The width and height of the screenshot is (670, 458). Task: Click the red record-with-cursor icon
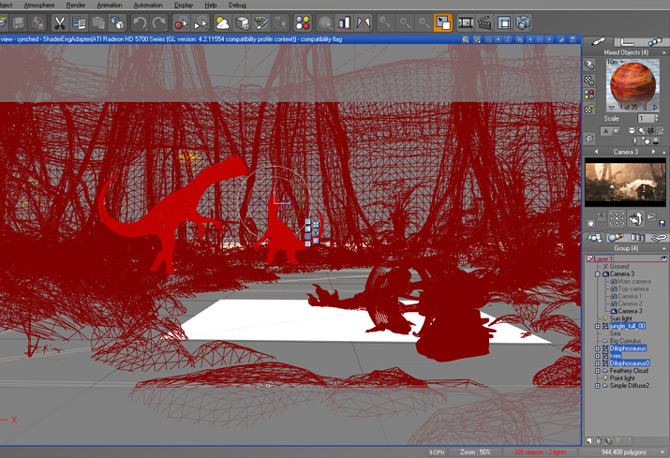pos(181,23)
